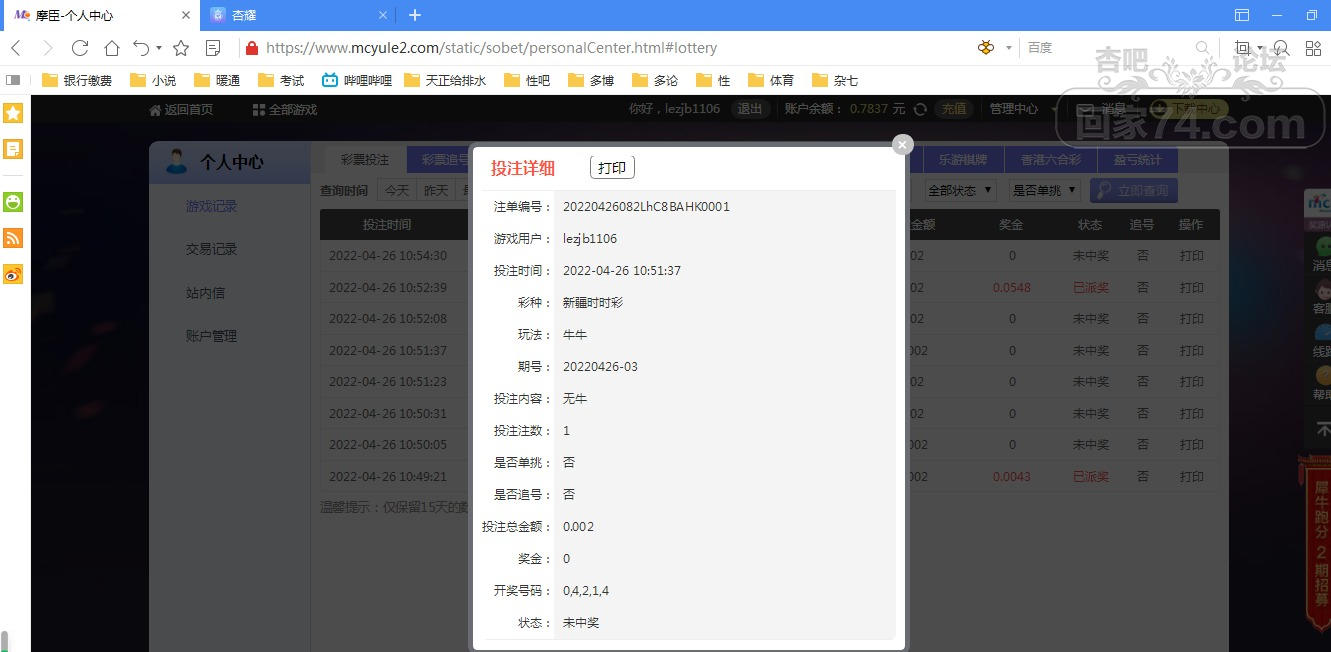Open the 天正给排水 bookmark folder
The height and width of the screenshot is (652, 1331).
[x=446, y=80]
